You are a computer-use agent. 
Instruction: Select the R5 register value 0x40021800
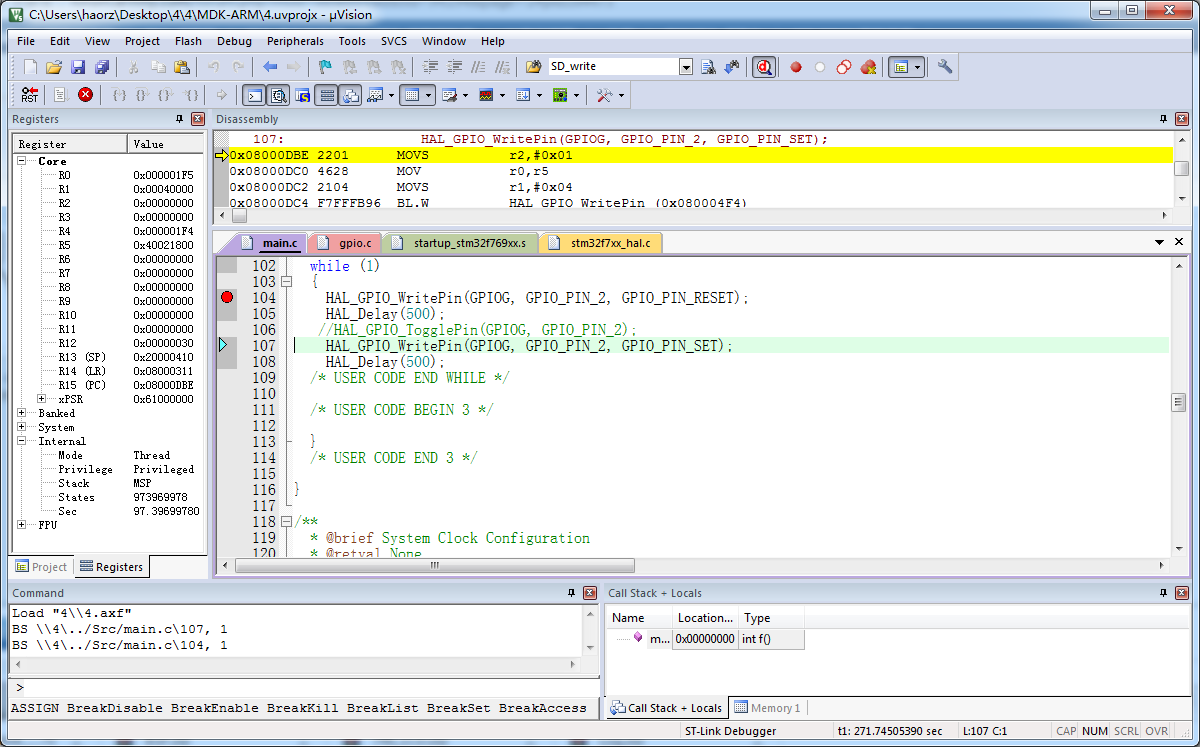pos(164,245)
